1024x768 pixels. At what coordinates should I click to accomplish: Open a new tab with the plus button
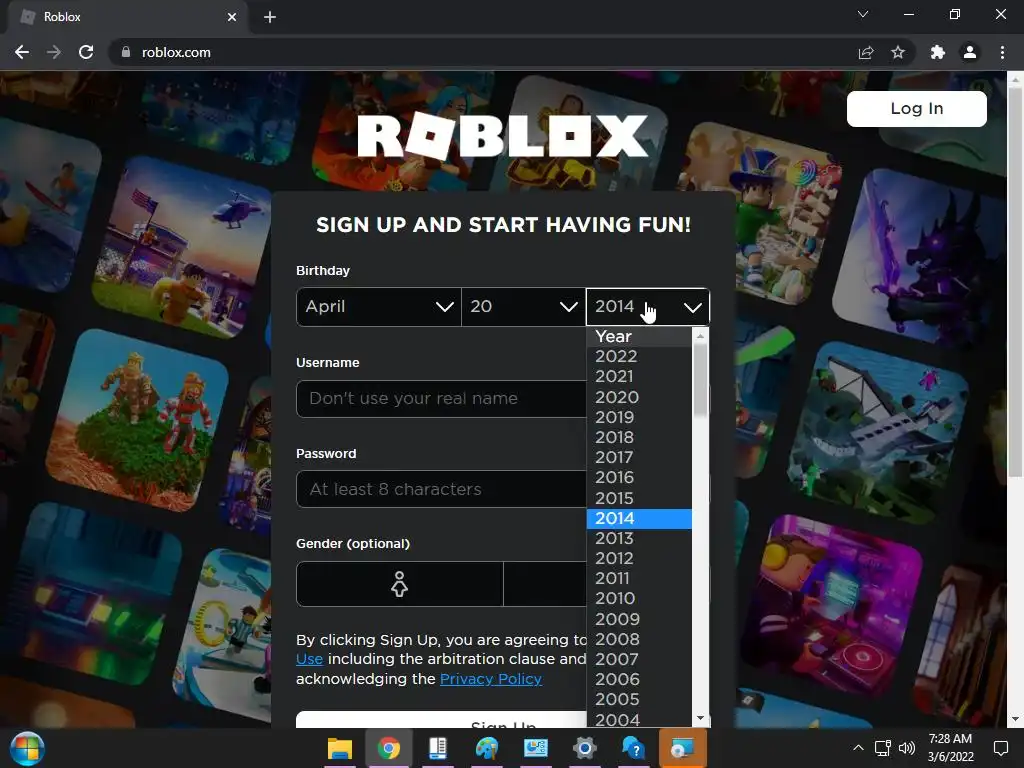[270, 17]
